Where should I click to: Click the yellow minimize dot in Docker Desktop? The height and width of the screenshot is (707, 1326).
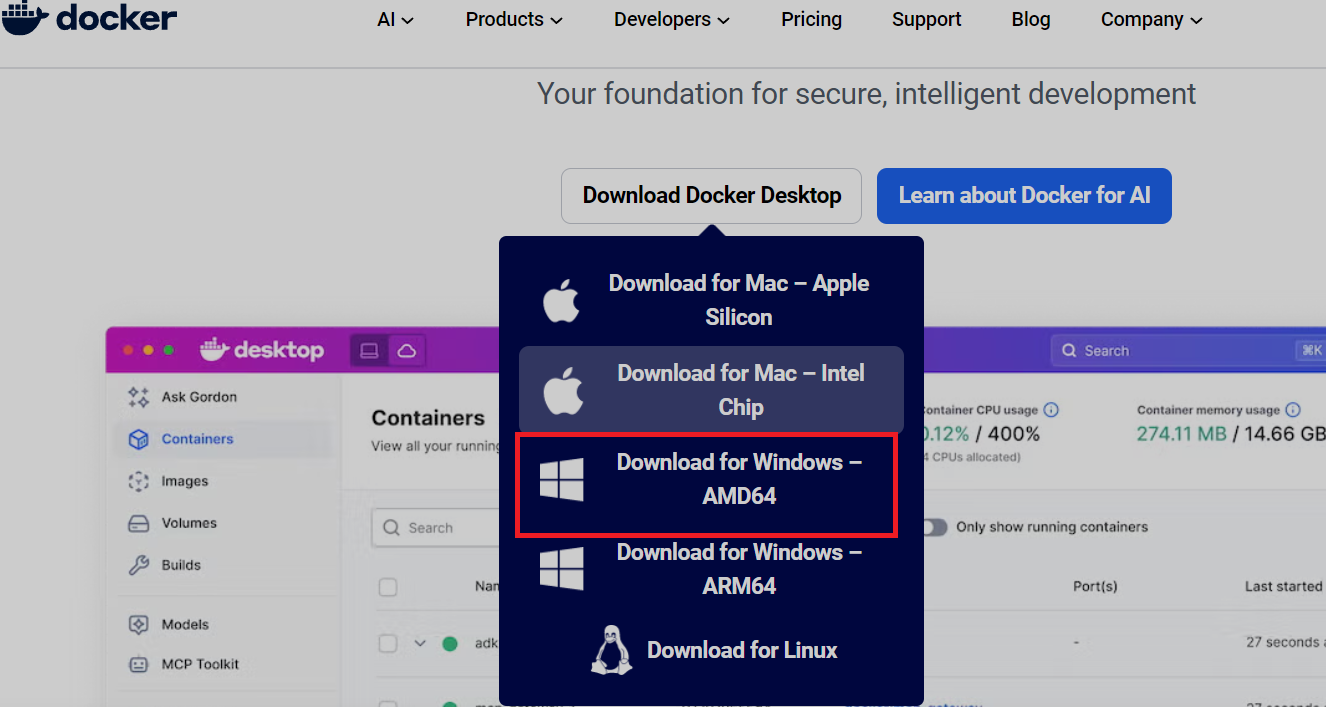148,350
